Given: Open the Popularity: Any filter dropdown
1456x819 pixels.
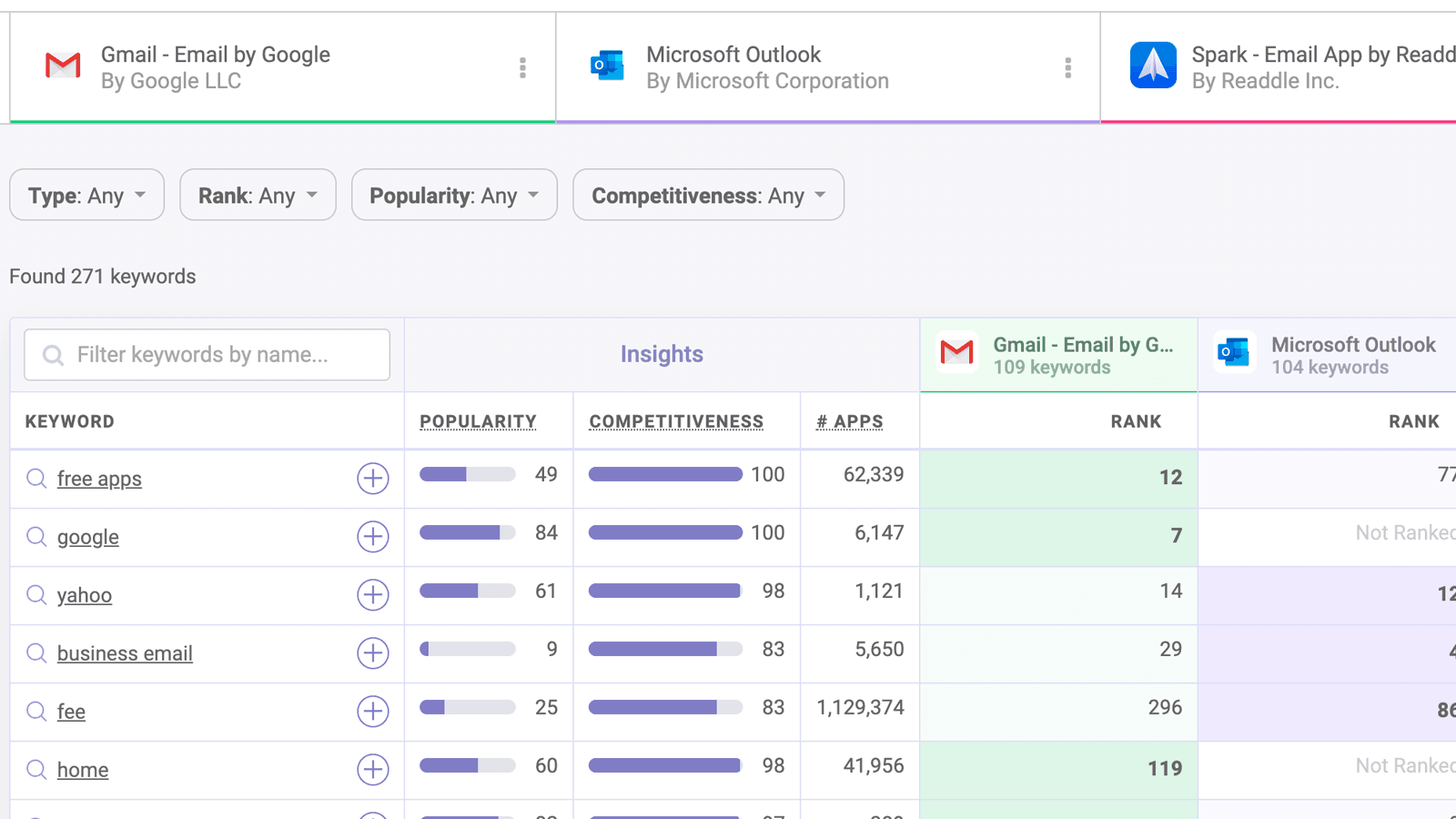Looking at the screenshot, I should [x=454, y=195].
